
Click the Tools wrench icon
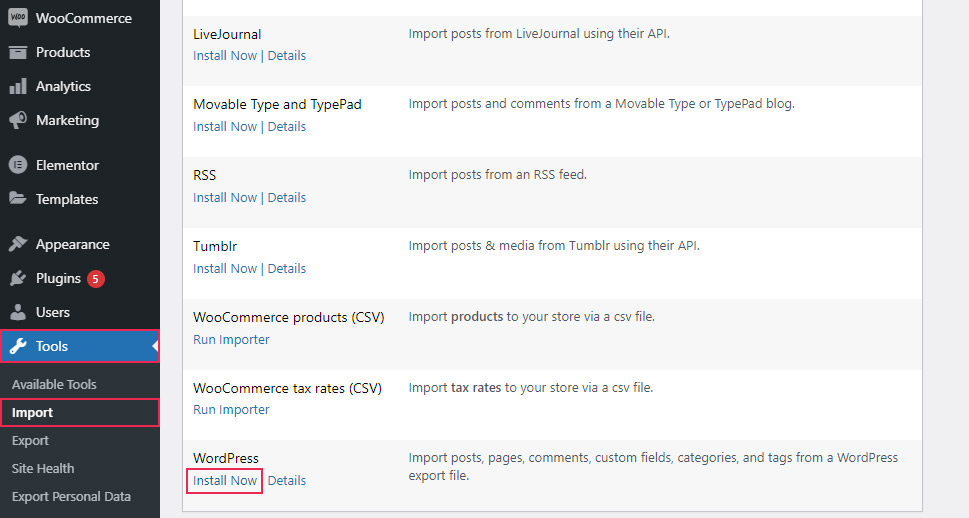point(18,346)
